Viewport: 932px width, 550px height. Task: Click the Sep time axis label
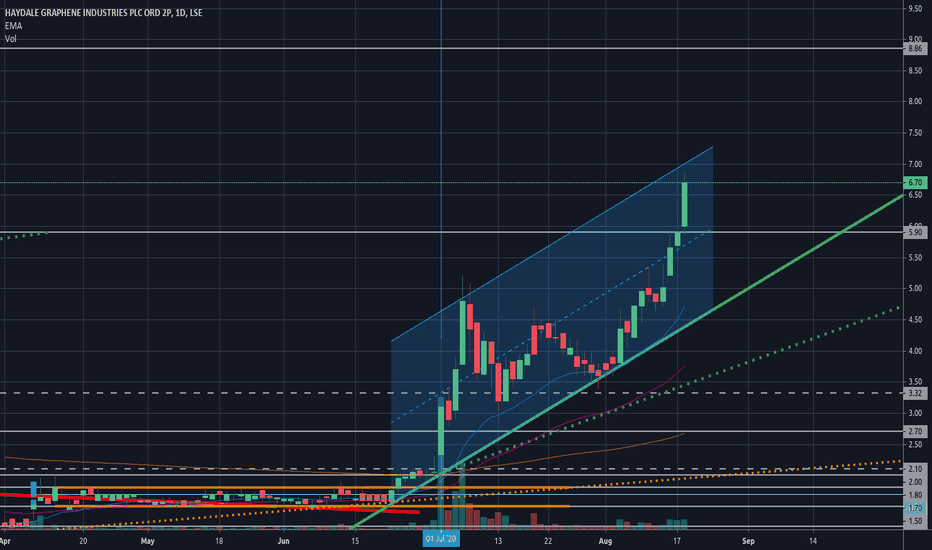coord(748,541)
